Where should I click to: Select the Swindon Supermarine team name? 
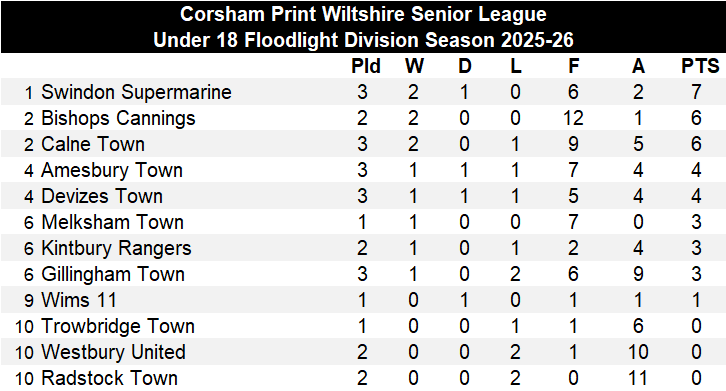[136, 92]
